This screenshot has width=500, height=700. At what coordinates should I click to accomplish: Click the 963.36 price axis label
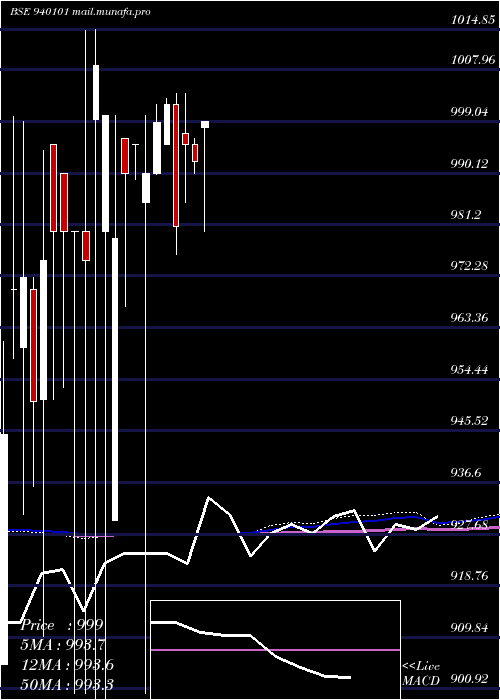469,318
